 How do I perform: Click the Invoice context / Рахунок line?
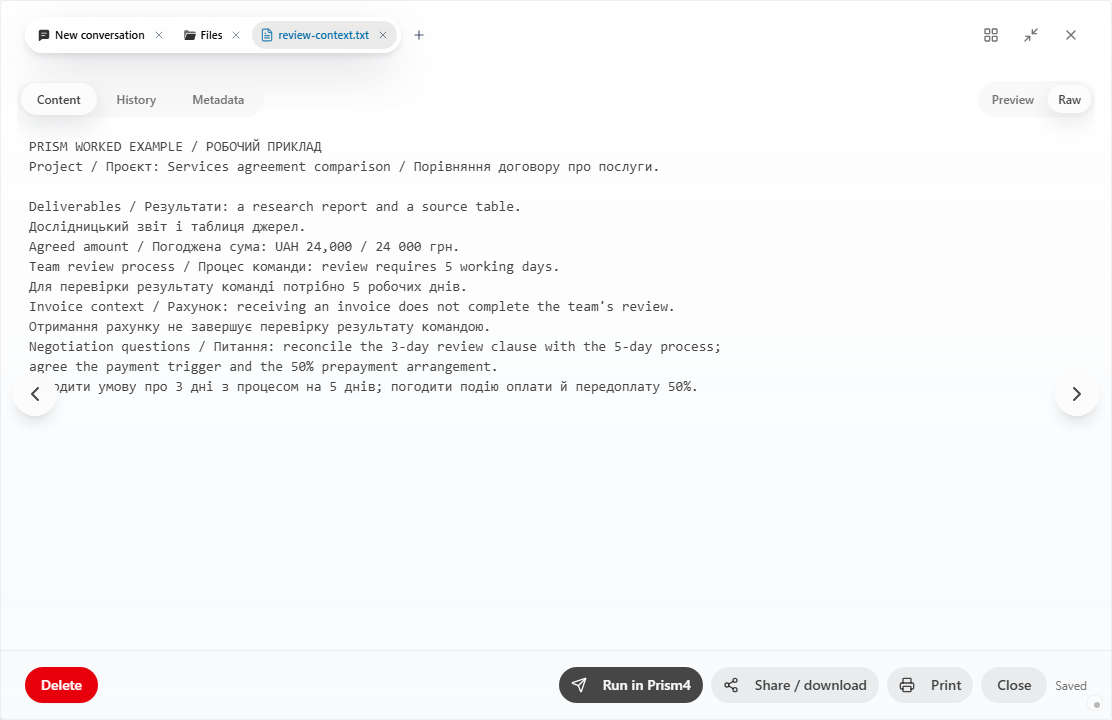pyautogui.click(x=352, y=306)
